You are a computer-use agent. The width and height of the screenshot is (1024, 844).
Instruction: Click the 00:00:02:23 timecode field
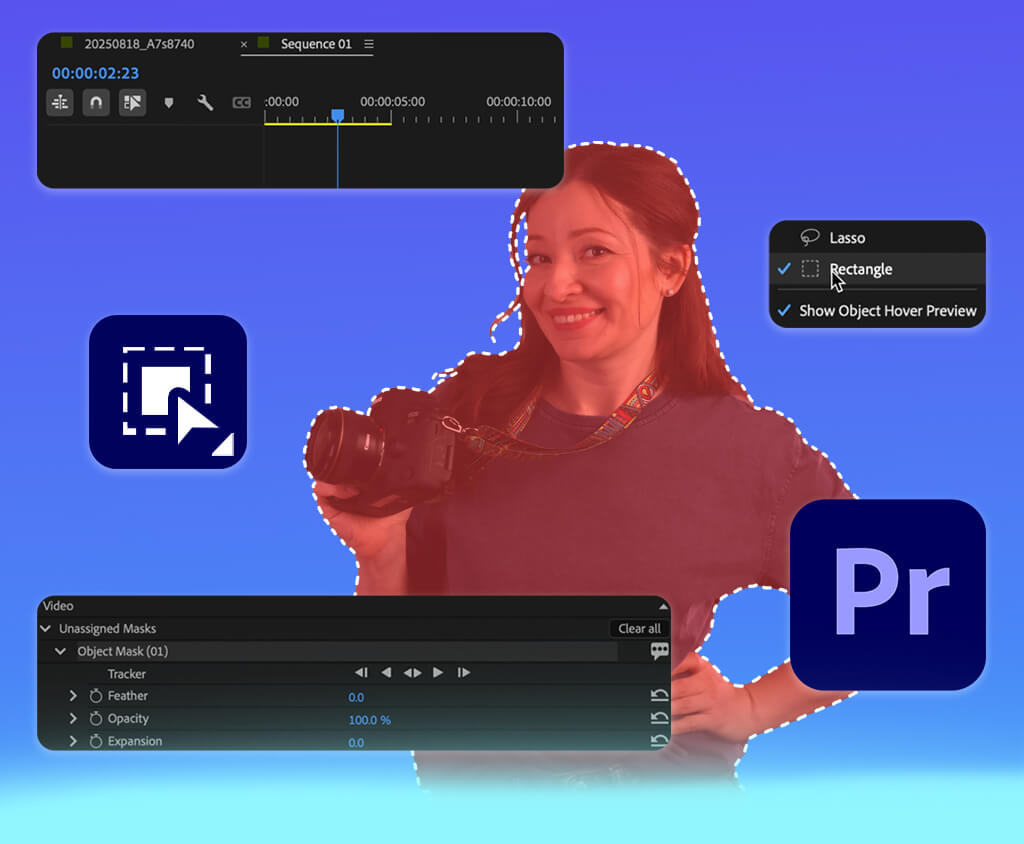tap(95, 73)
